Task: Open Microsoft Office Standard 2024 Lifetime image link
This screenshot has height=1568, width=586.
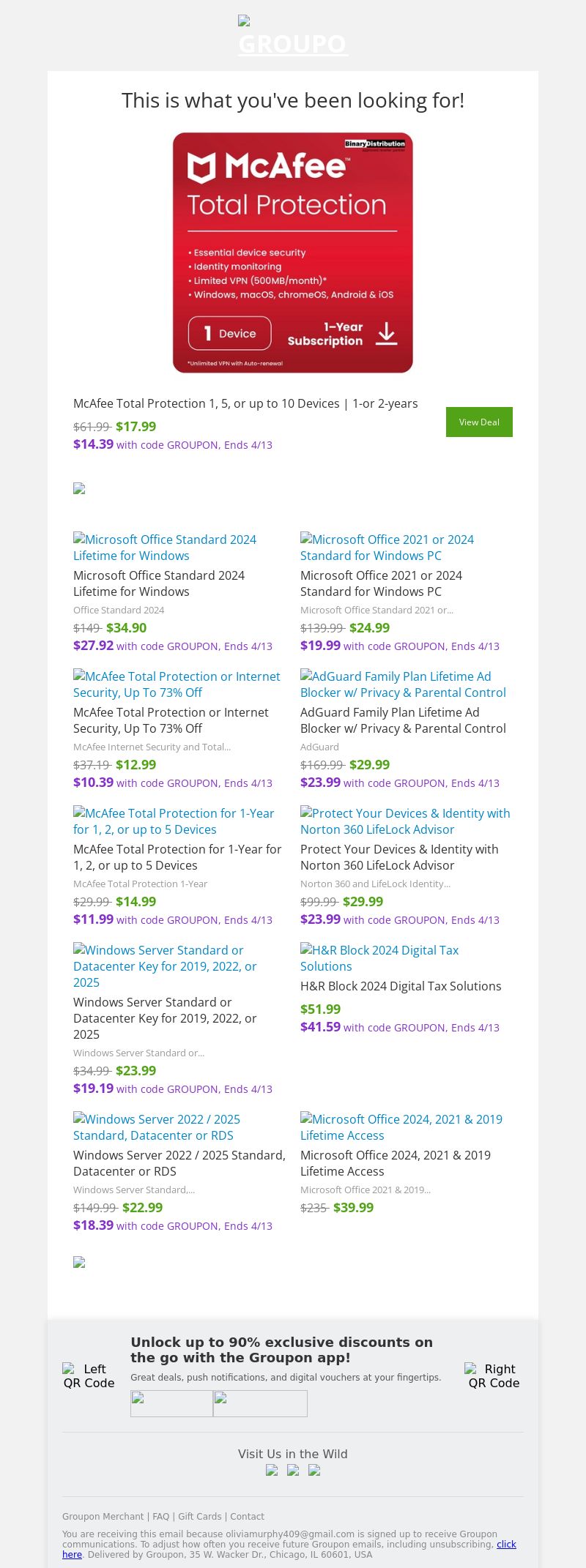Action: tap(165, 548)
